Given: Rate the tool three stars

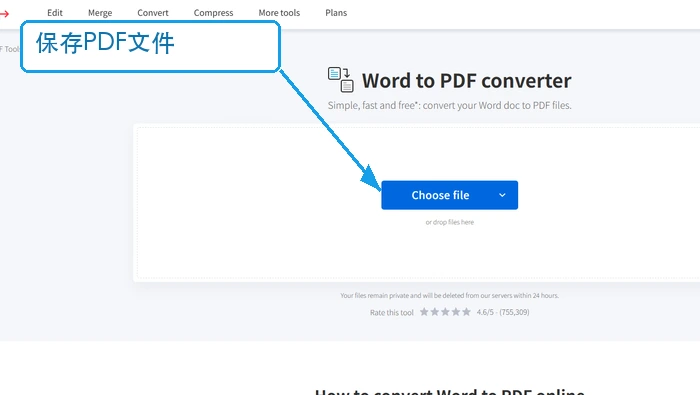Looking at the screenshot, I should click(445, 312).
